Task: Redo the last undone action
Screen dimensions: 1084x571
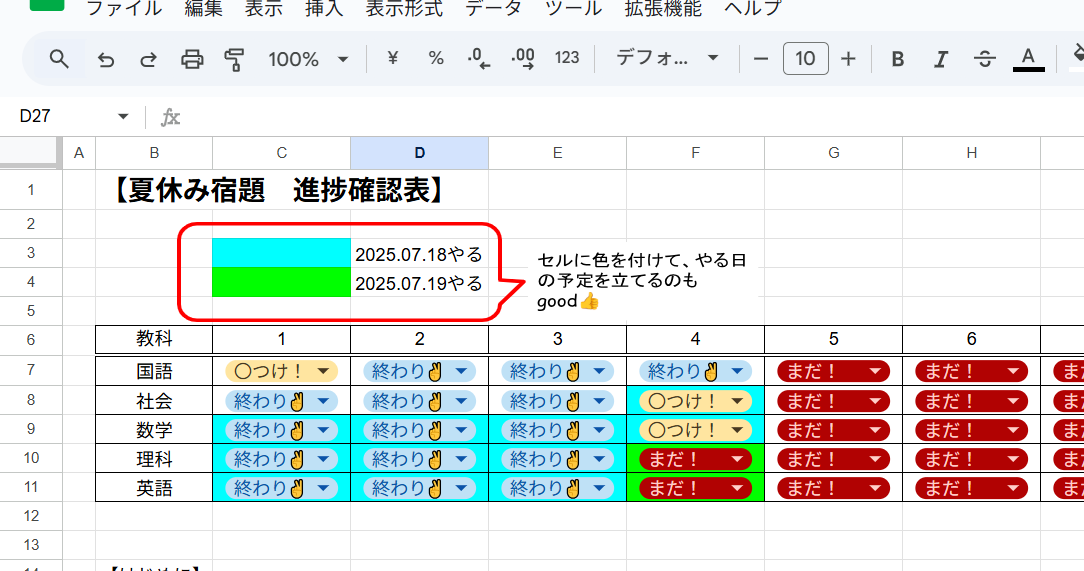Action: (x=148, y=59)
